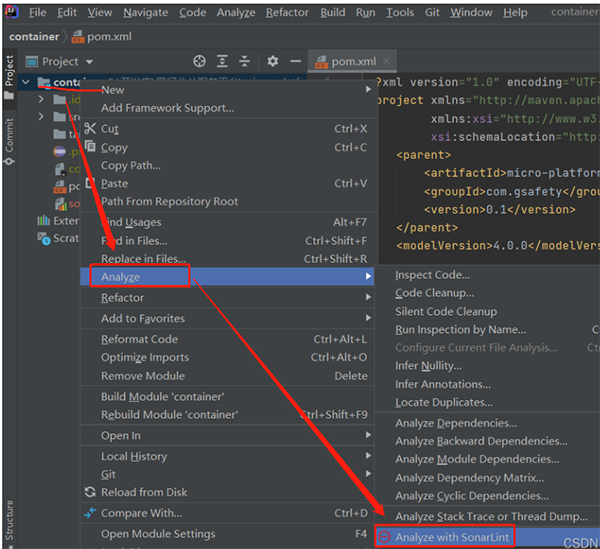
Task: Choose Find in Files...
Action: (228, 241)
